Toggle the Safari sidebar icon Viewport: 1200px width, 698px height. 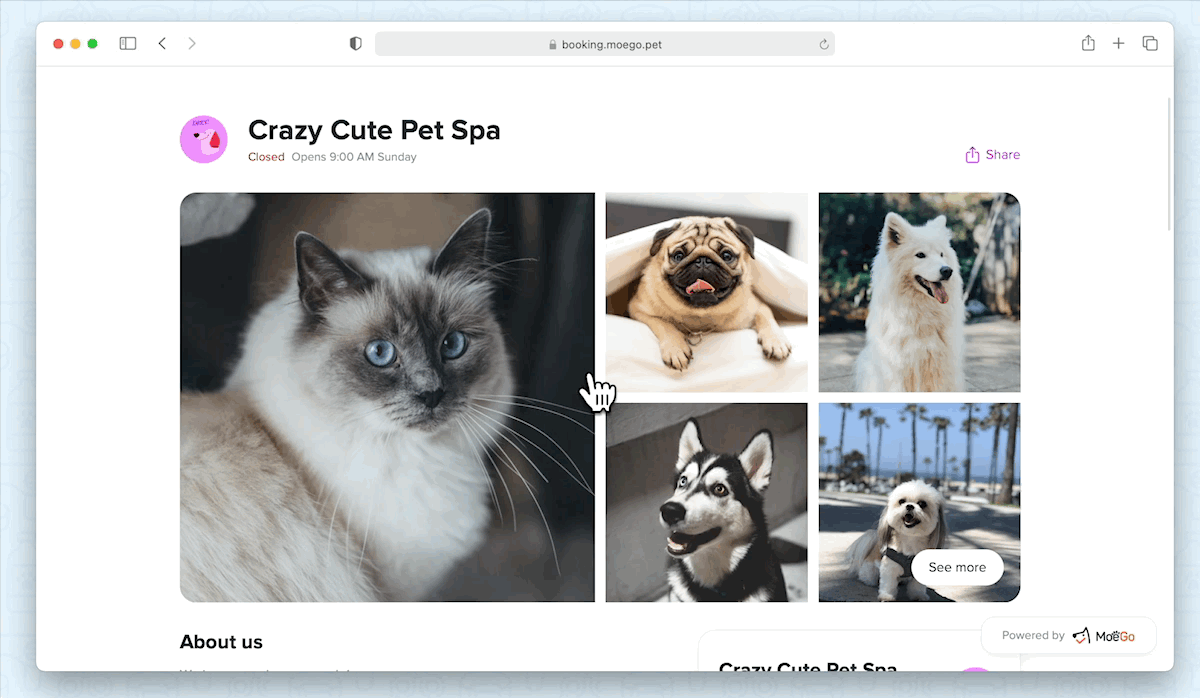128,44
